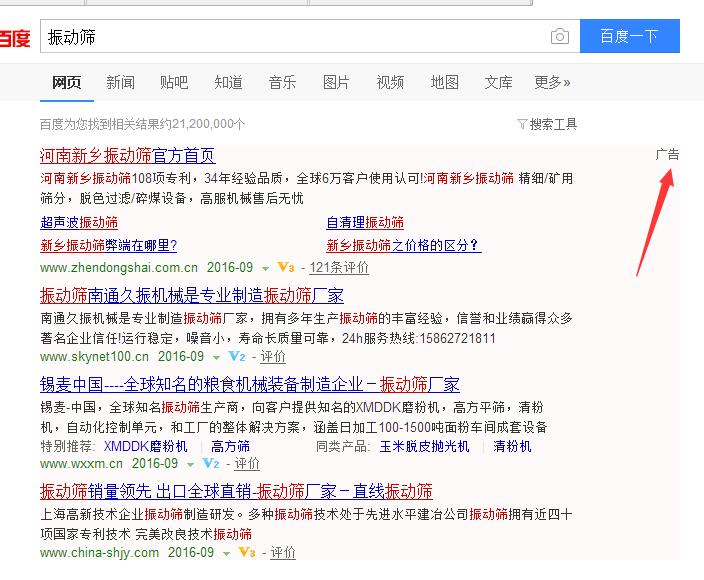Screen dimensions: 704x580
Task: Click the V2 badge beside www.wxxm.cn
Action: [x=211, y=463]
